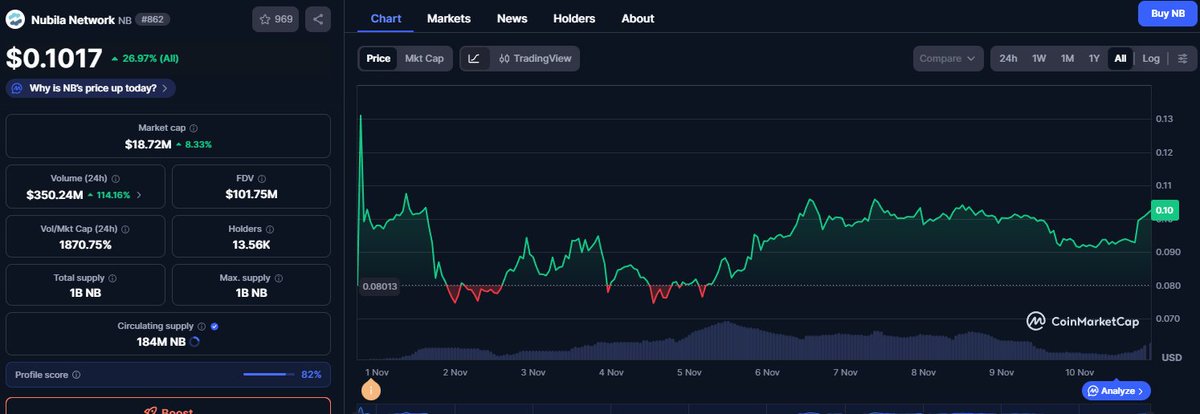The image size is (1200, 414).
Task: Click verified badge beside Circulating supply
Action: 215,326
